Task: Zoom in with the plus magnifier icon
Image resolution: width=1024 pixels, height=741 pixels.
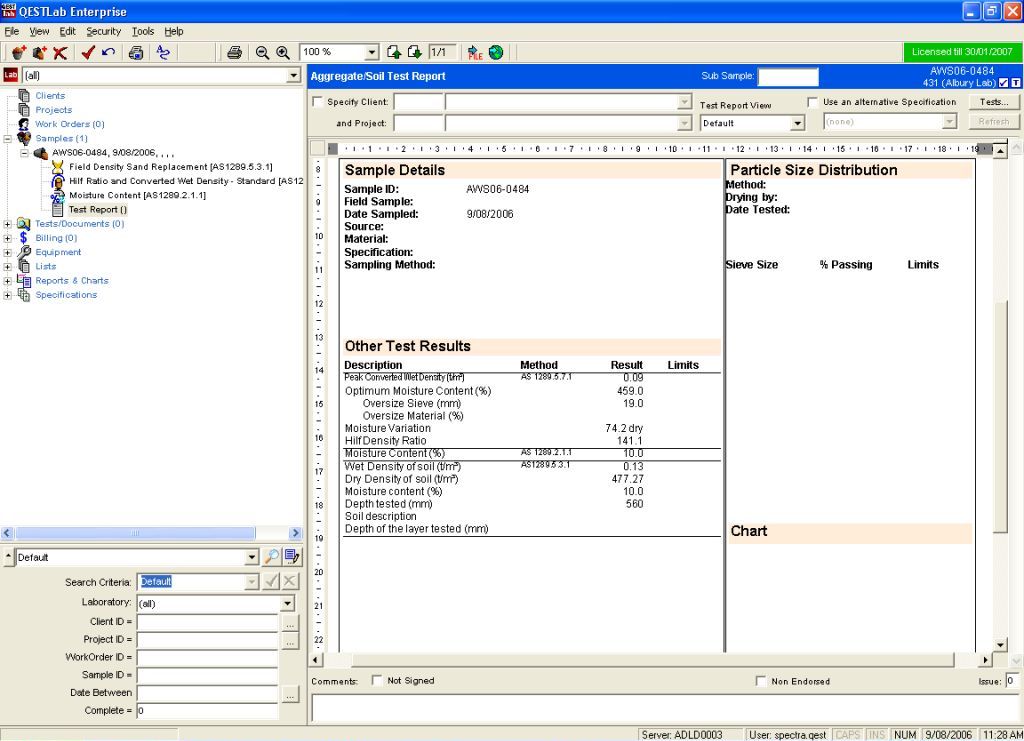Action: pos(283,53)
